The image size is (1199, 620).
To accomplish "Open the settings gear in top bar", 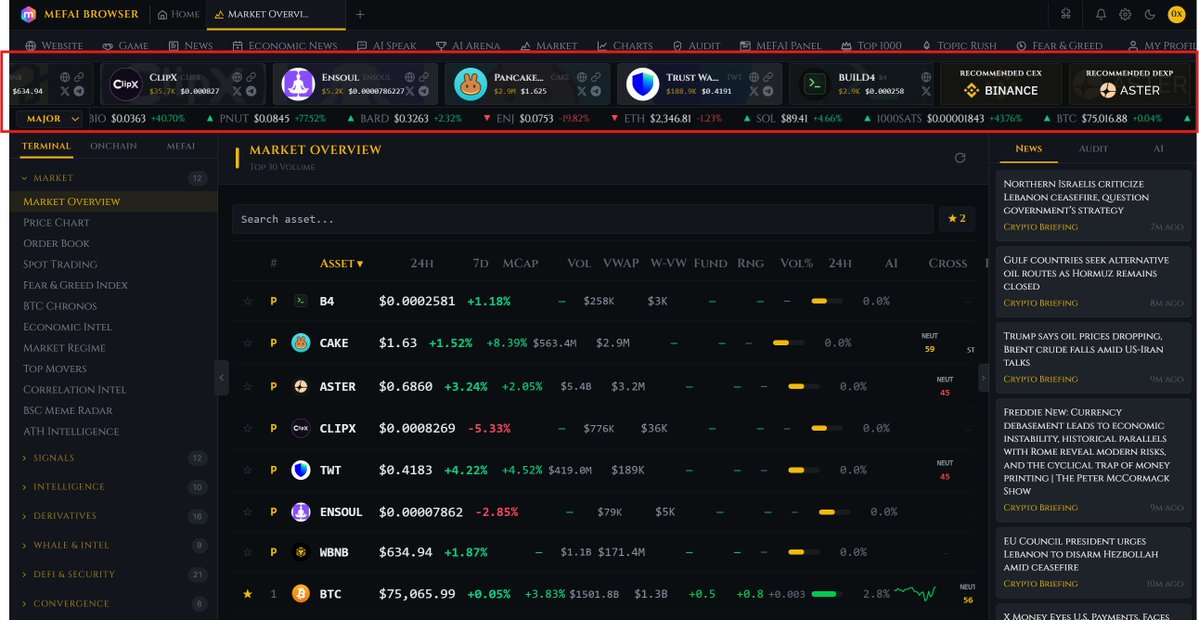I will click(x=1125, y=14).
